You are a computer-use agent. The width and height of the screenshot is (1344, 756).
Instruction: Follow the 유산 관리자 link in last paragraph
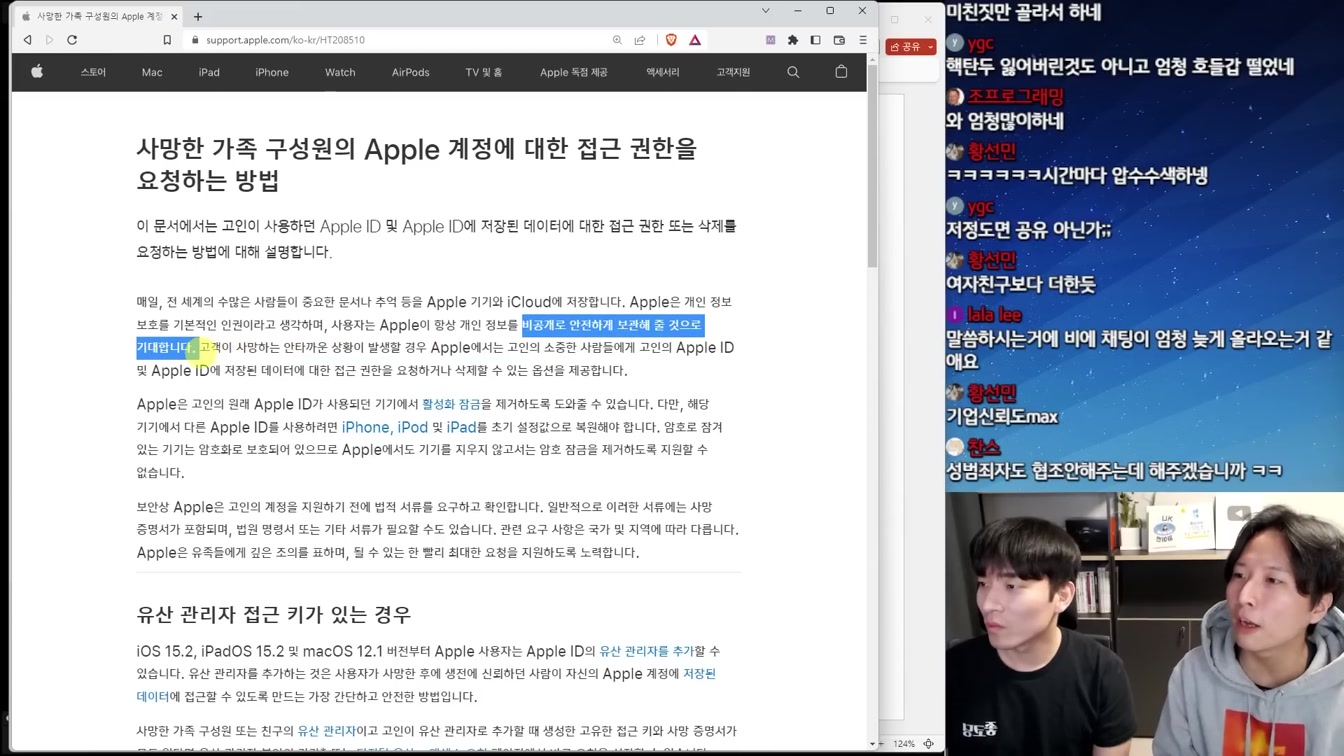coord(327,731)
